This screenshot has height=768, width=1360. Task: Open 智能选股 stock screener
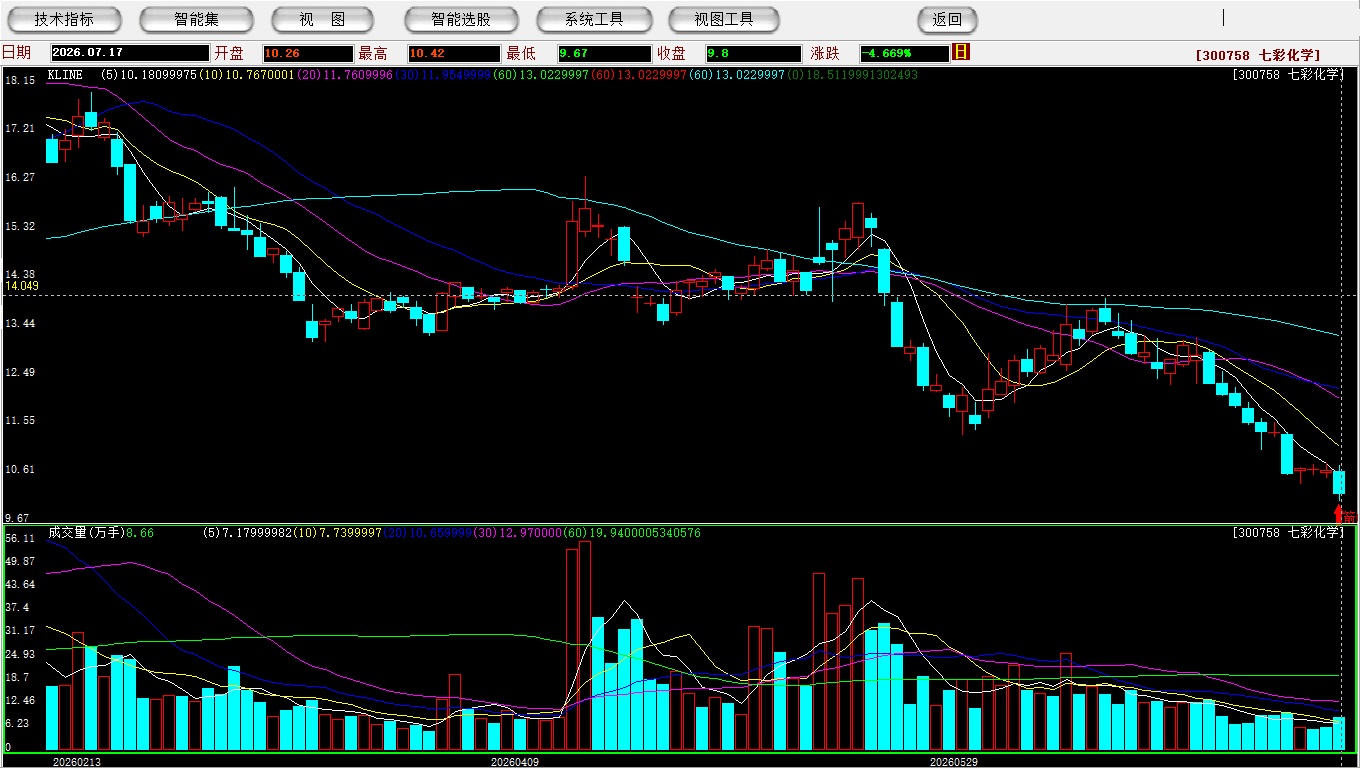(461, 19)
